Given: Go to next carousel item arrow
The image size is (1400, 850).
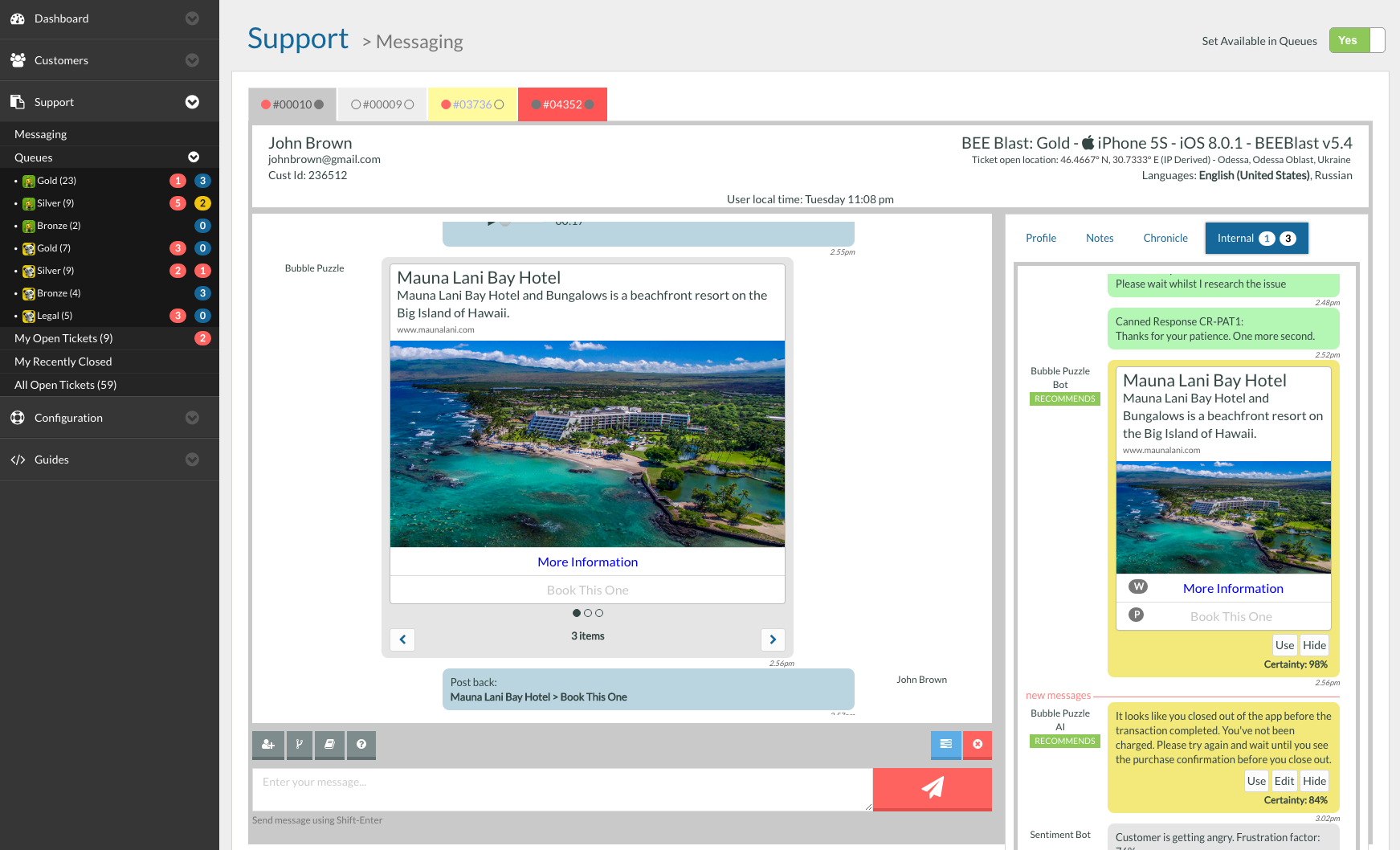Looking at the screenshot, I should coord(773,640).
